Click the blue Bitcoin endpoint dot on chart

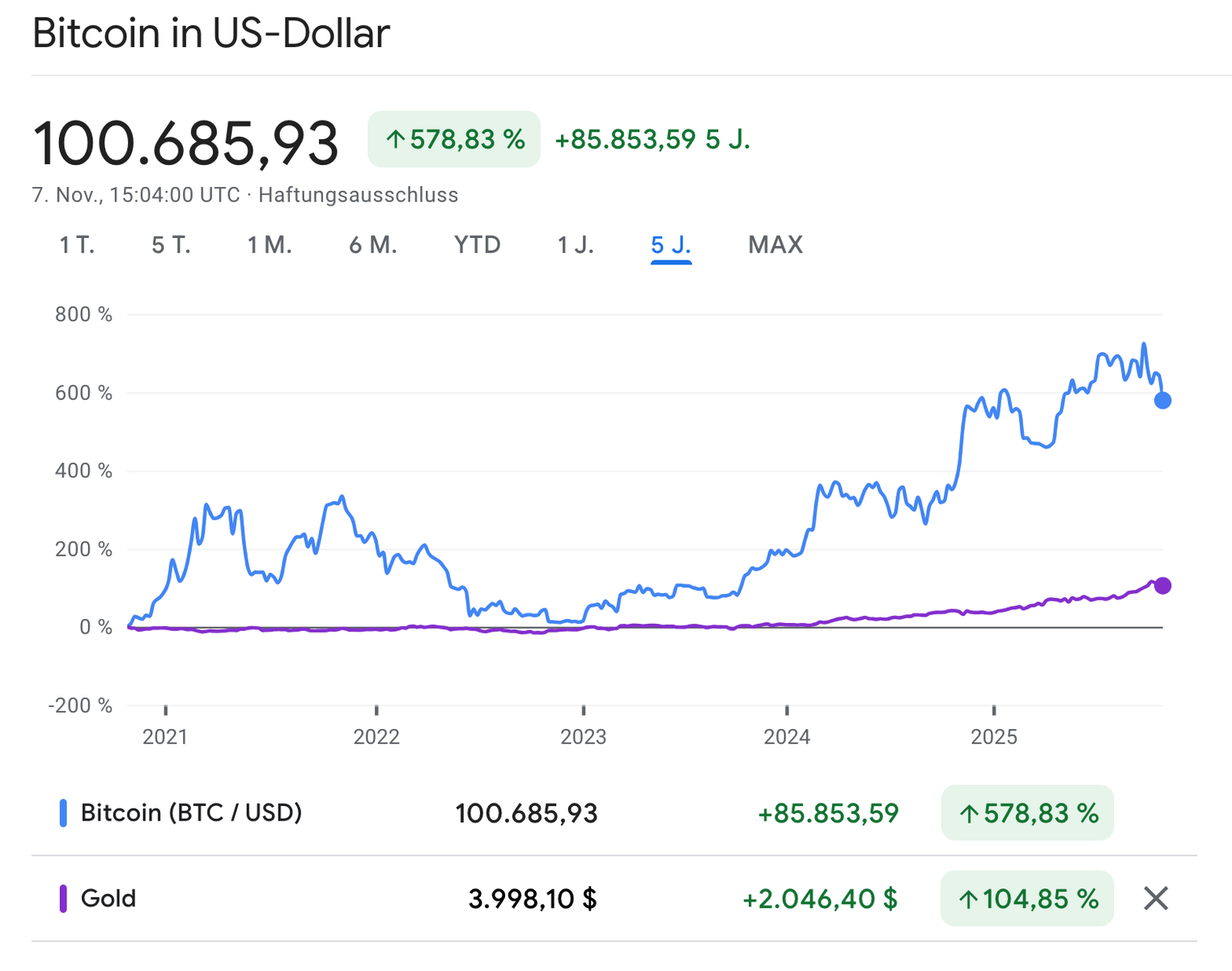(1162, 401)
